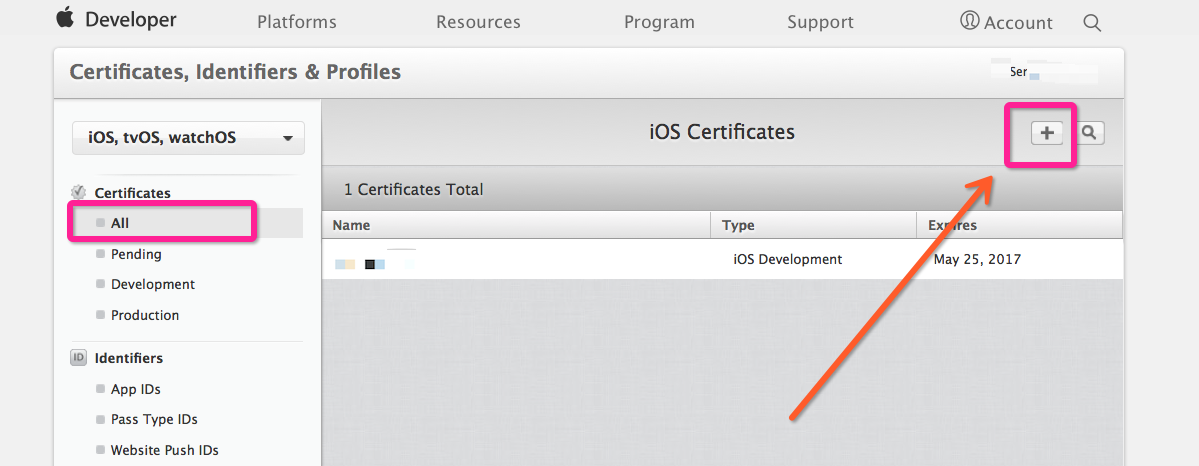Search certificates using the magnifier button
1199x466 pixels.
click(x=1091, y=133)
